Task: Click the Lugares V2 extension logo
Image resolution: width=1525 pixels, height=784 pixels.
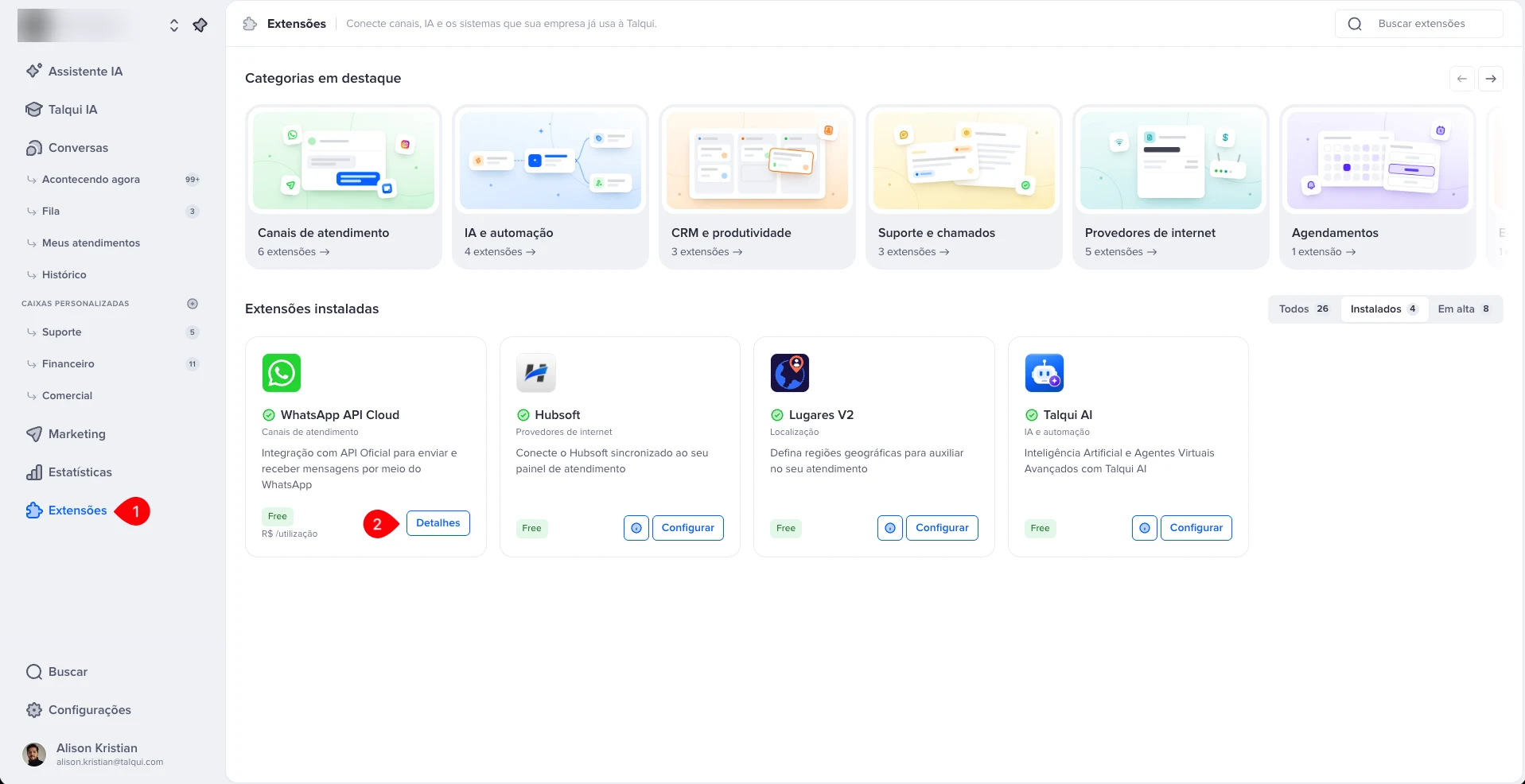Action: click(790, 373)
